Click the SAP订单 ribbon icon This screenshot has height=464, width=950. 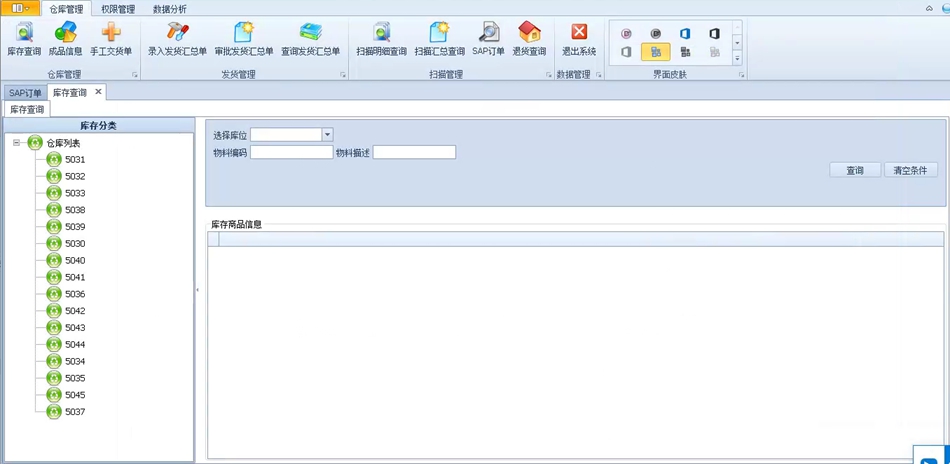[x=488, y=39]
